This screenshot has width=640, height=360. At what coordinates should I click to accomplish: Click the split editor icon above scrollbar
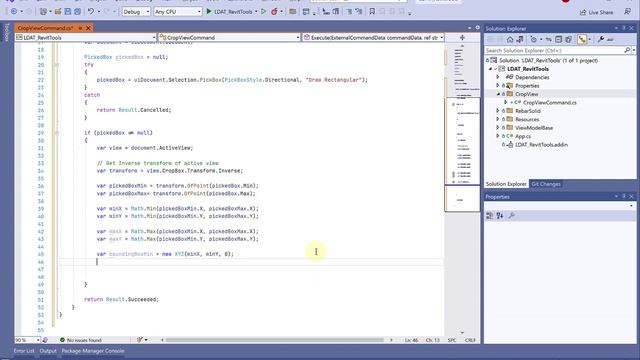[462, 38]
